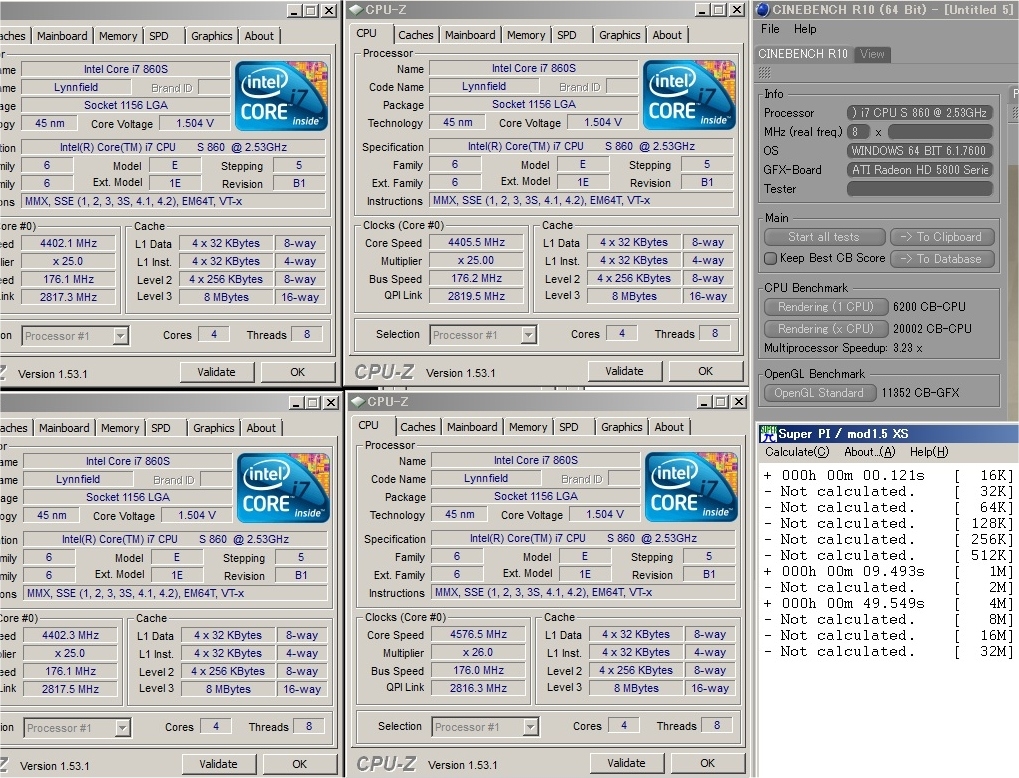Click Validate in 4405.5 MHz CPU-Z window
This screenshot has width=1019, height=778.
pos(624,371)
